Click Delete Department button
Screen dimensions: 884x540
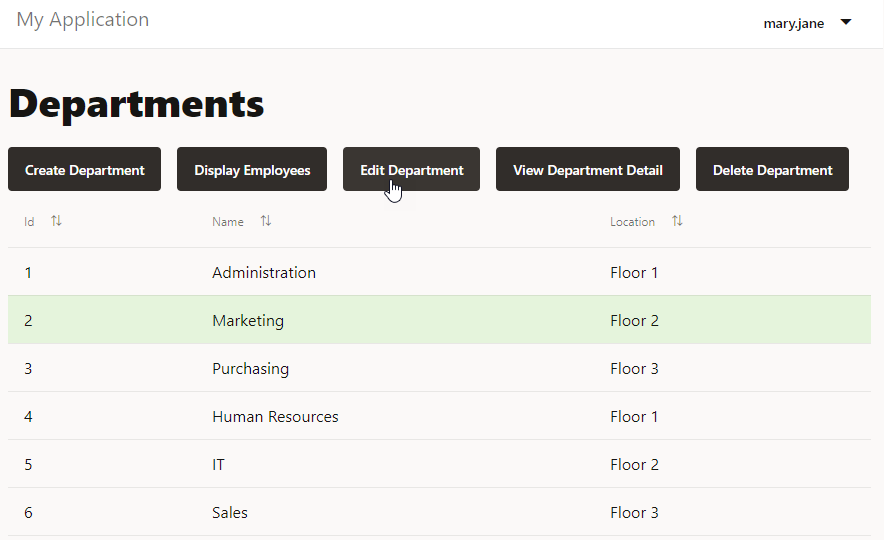click(x=772, y=169)
